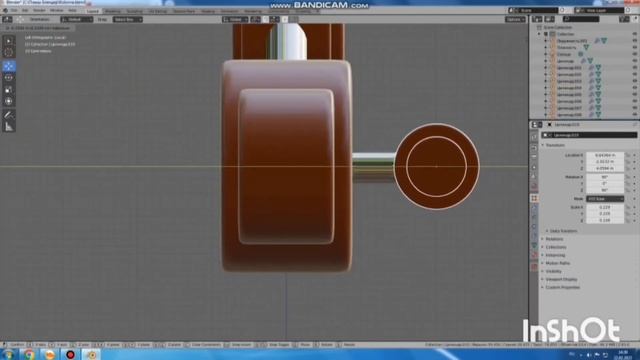This screenshot has height=360, width=640.
Task: Open the Object Constraints properties tab
Action: (534, 237)
